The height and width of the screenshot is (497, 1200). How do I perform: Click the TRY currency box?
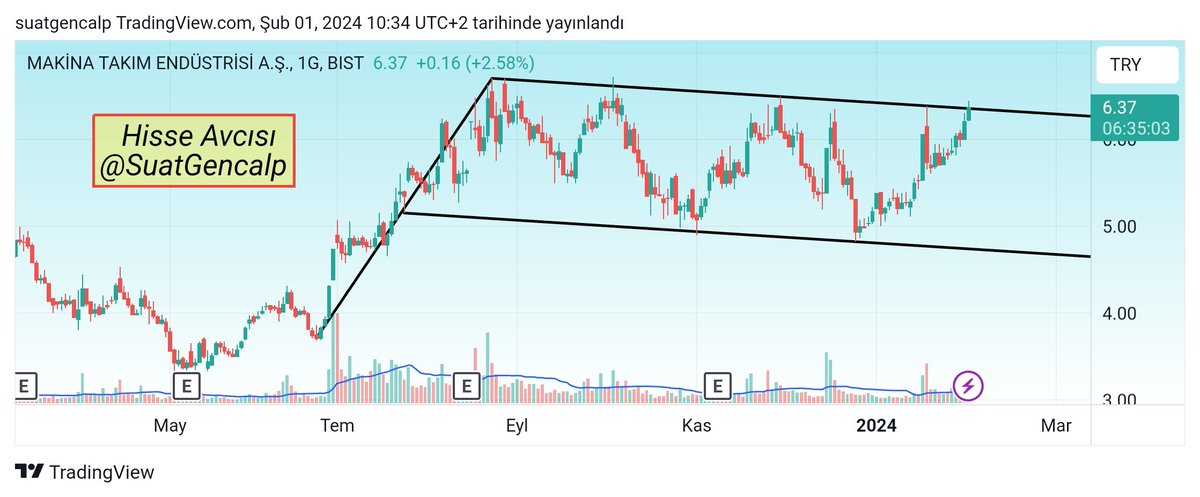click(x=1137, y=67)
